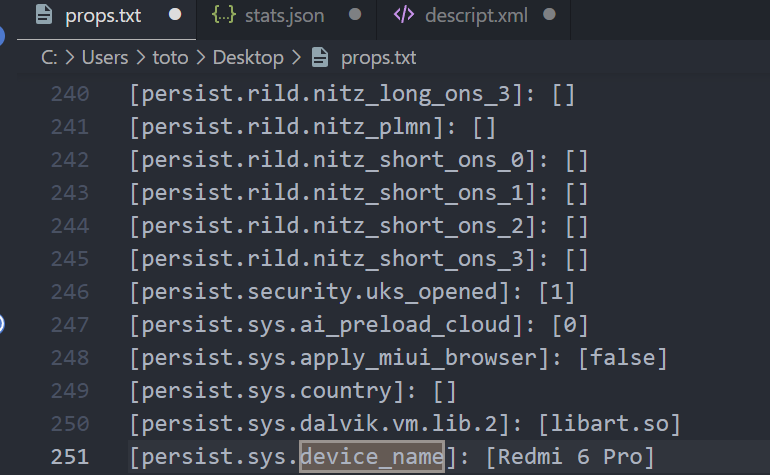Screen dimensions: 770x475
Task: Open the Users breadcrumb folder
Action: click(x=105, y=58)
